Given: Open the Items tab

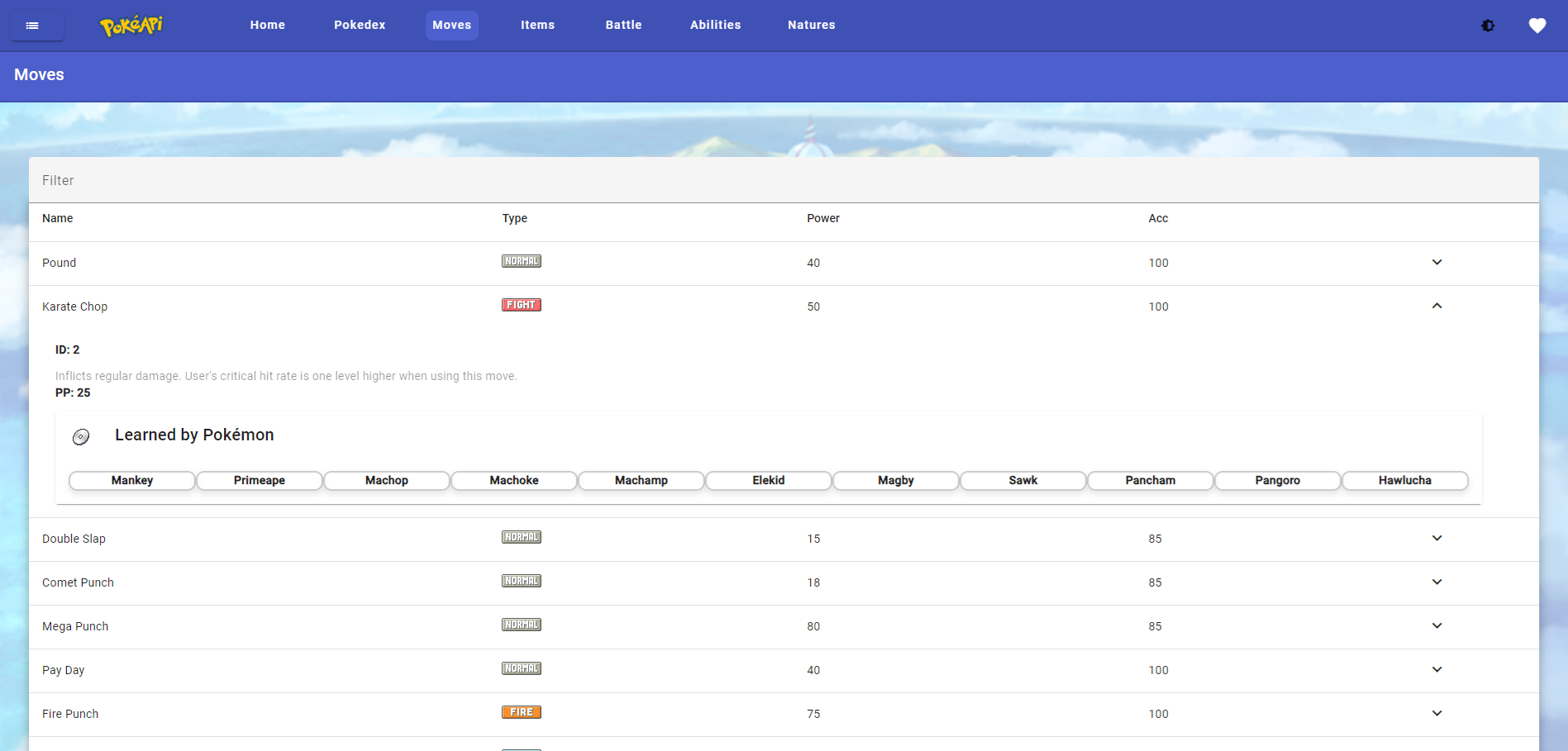Looking at the screenshot, I should click(x=537, y=26).
